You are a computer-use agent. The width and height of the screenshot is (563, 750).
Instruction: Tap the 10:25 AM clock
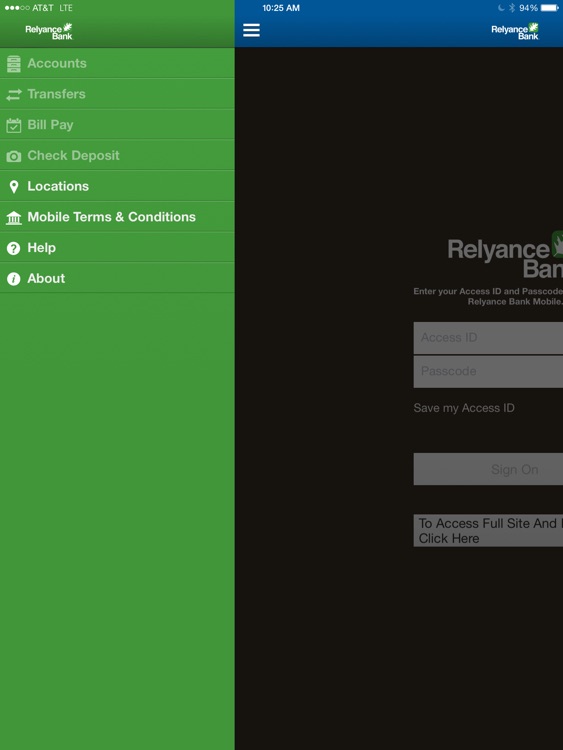(281, 8)
